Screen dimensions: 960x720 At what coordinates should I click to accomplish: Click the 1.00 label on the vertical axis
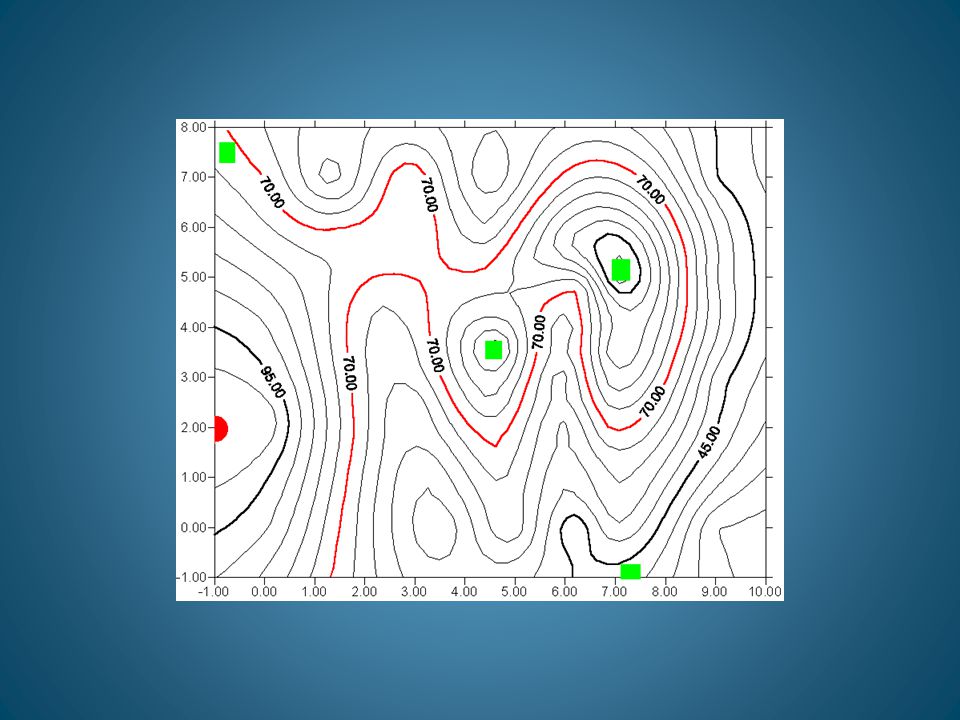[x=193, y=477]
